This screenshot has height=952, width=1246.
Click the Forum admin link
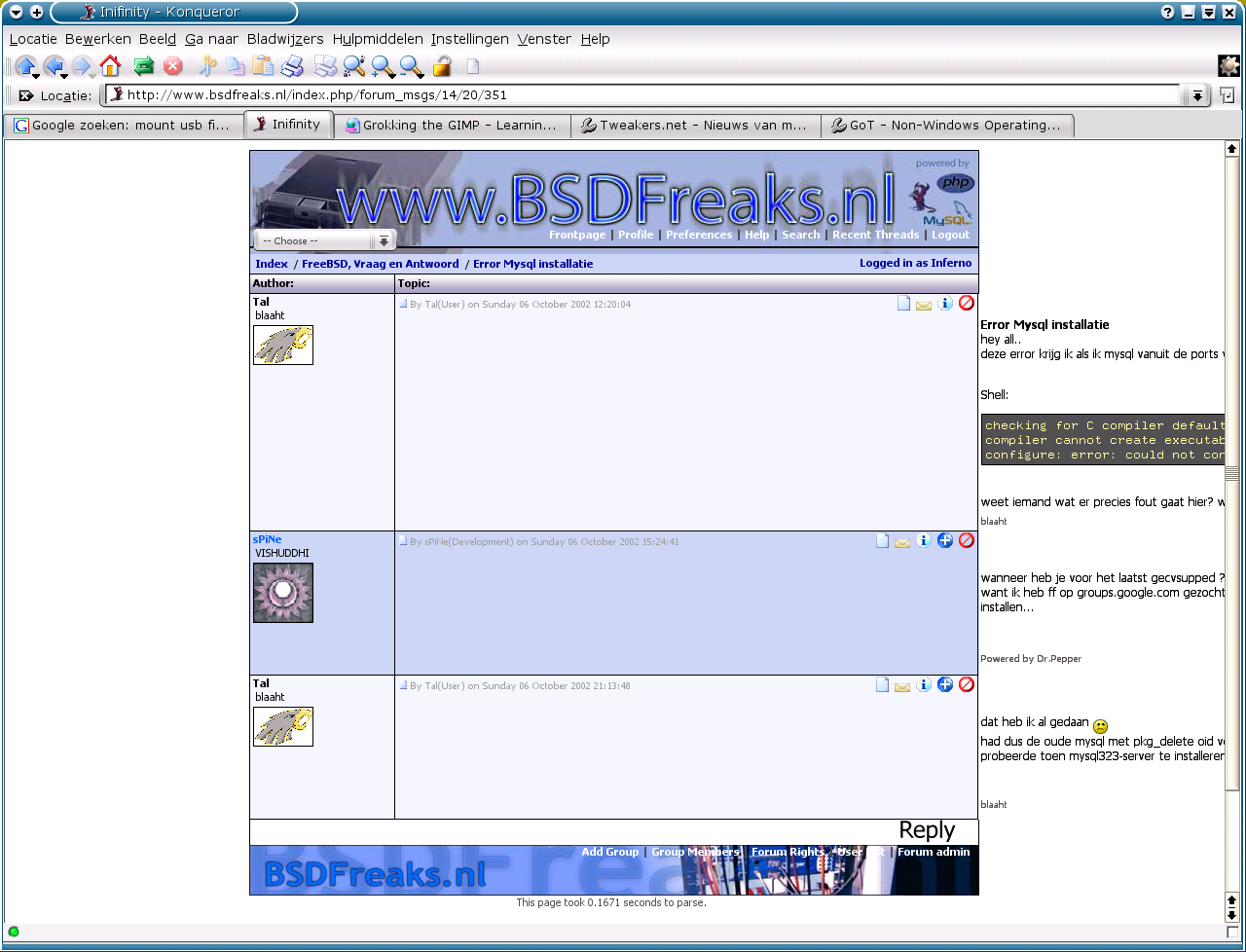934,852
